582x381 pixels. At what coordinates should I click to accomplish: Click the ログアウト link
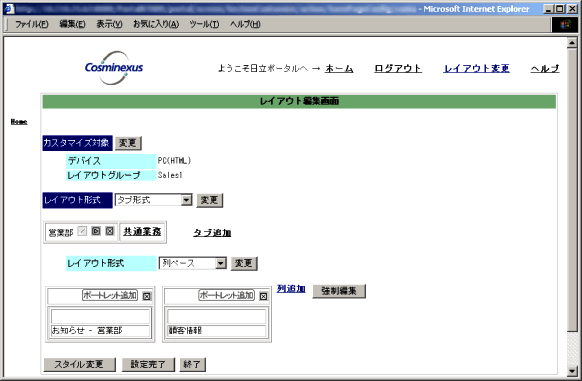tap(398, 68)
